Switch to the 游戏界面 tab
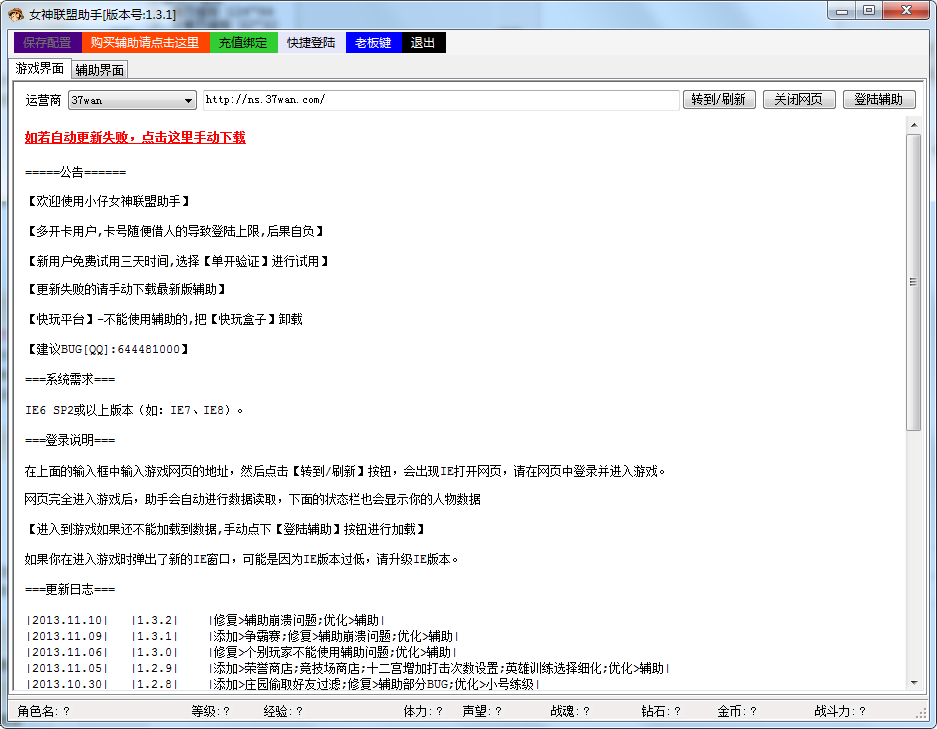 (x=40, y=68)
